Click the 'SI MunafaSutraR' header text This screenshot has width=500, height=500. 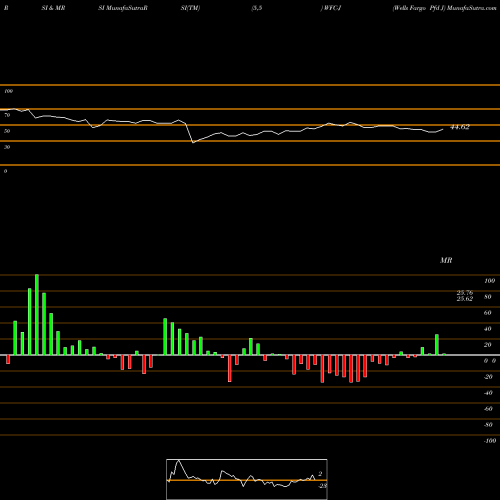point(123,8)
